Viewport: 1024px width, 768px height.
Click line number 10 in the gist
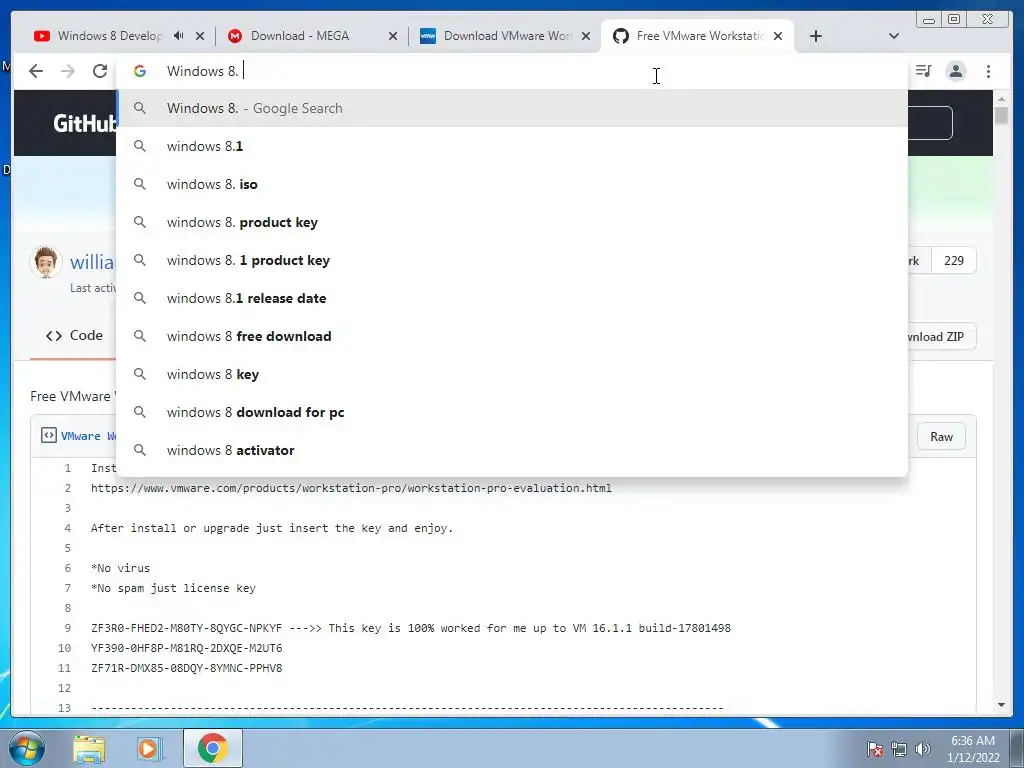[64, 648]
